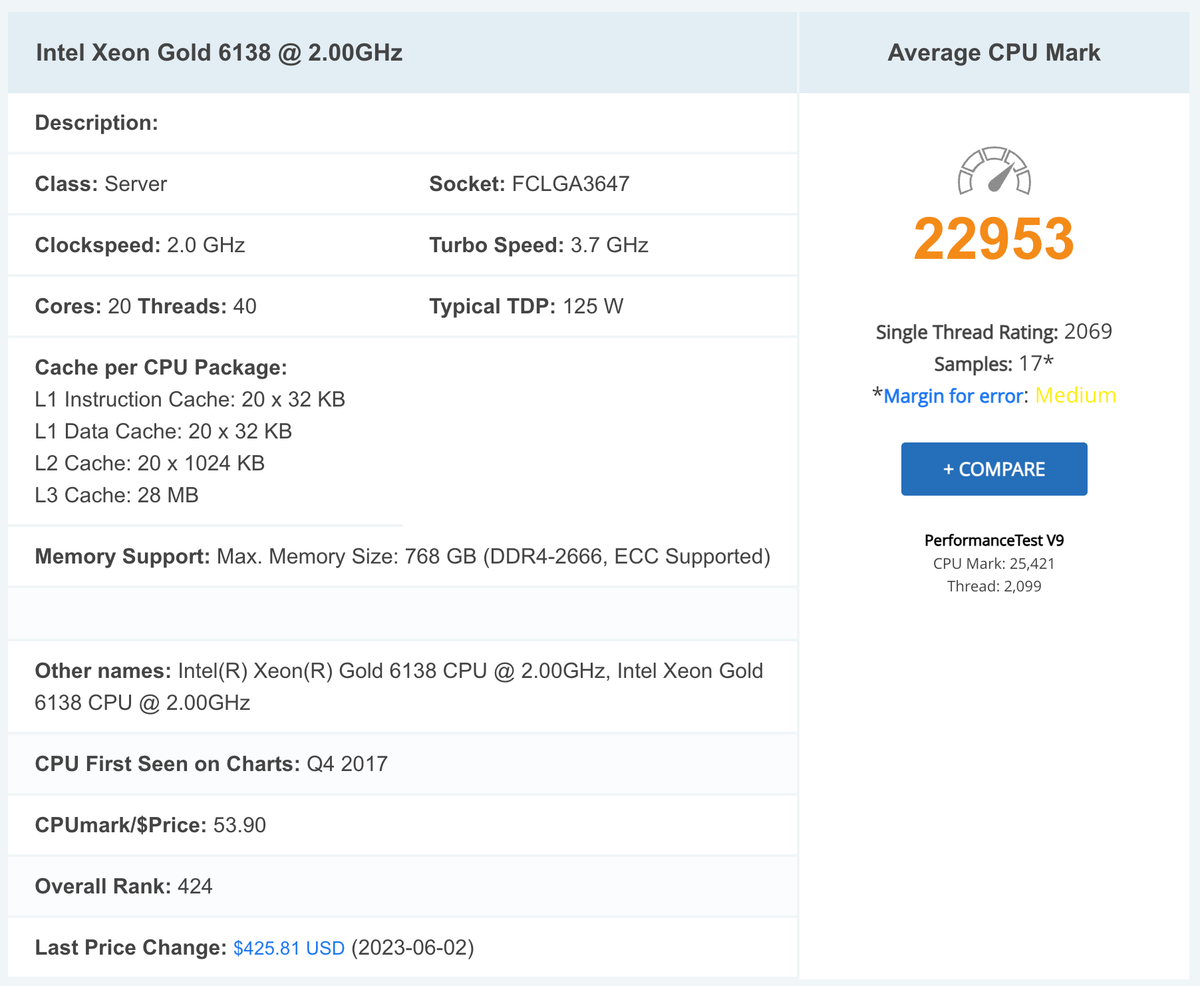Image resolution: width=1200 pixels, height=986 pixels.
Task: Open the Margin for error link
Action: point(953,396)
